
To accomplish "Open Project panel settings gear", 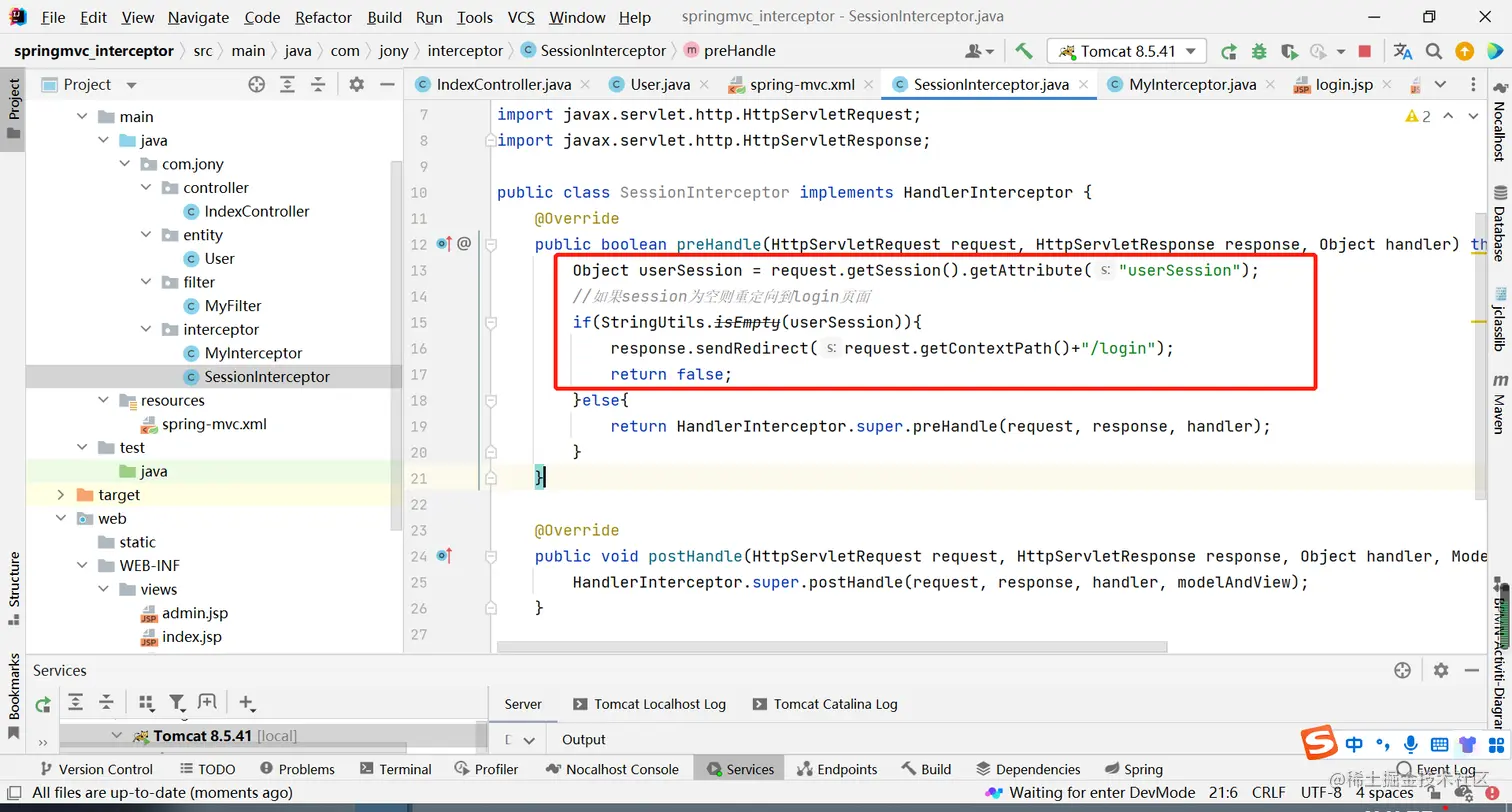I will click(x=357, y=85).
